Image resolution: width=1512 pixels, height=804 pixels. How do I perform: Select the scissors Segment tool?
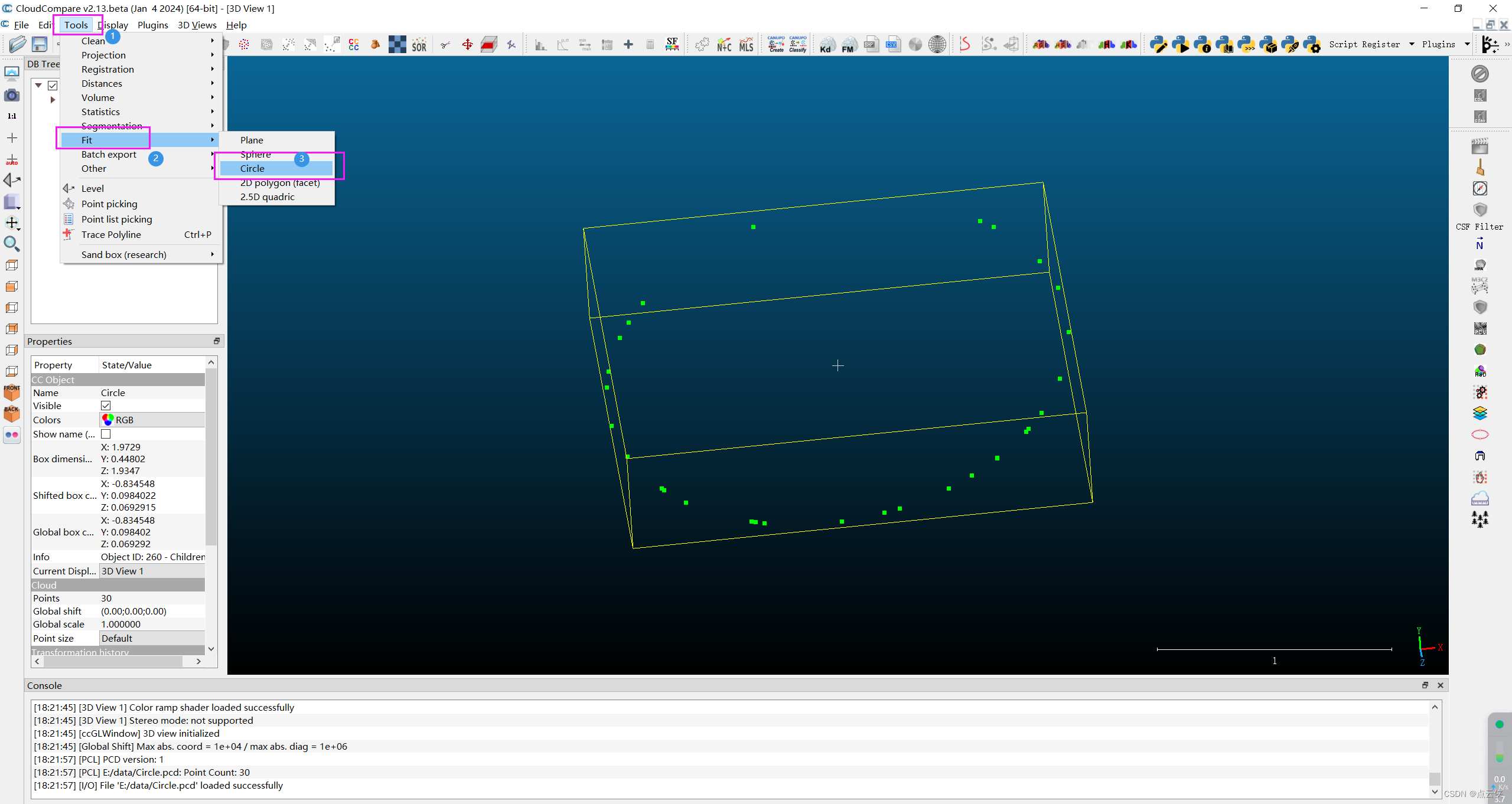coord(445,44)
